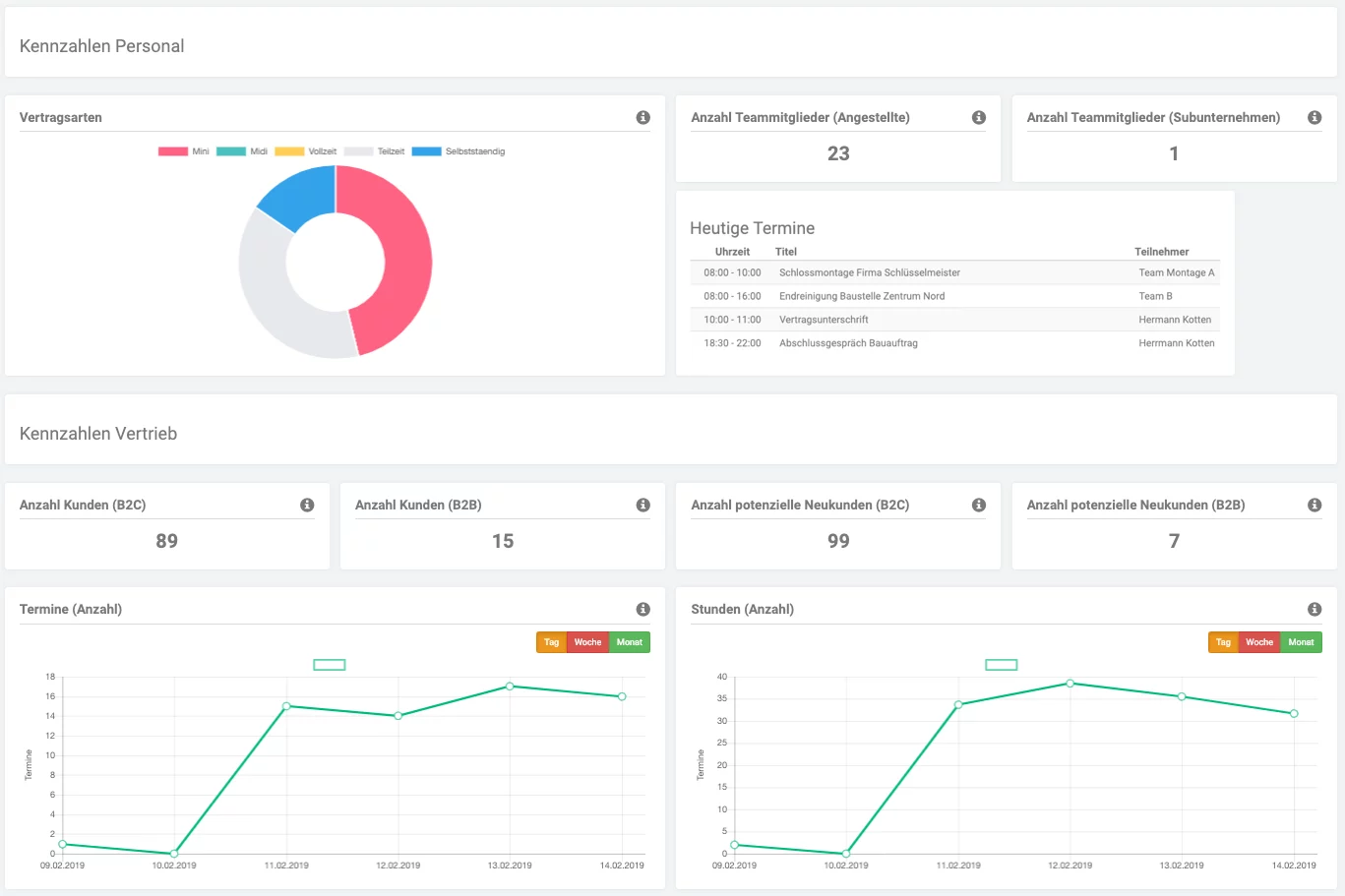
Task: Open the Termine (Anzahl) info icon
Action: pyautogui.click(x=642, y=609)
